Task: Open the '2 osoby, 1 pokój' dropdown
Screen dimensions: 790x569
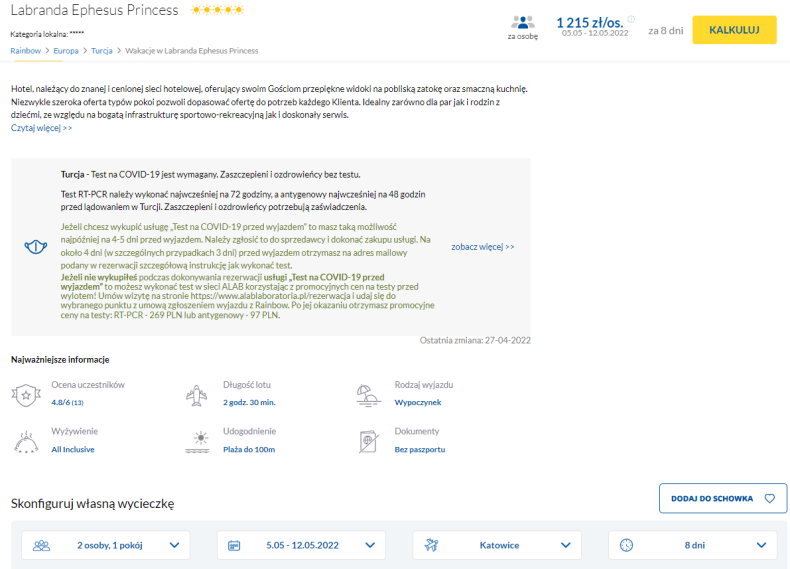Action: [106, 545]
